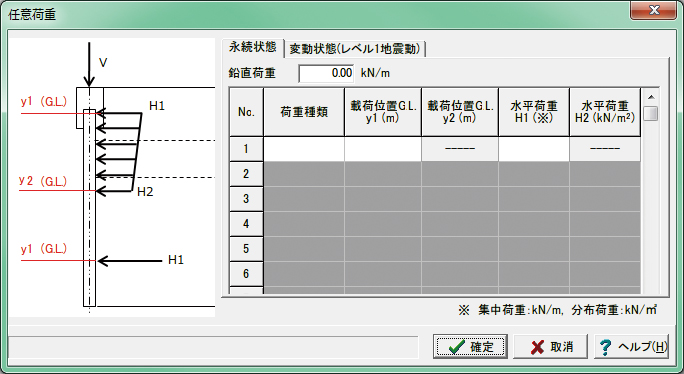Open help with the ヘルプ(H) button
The image size is (684, 374).
631,347
